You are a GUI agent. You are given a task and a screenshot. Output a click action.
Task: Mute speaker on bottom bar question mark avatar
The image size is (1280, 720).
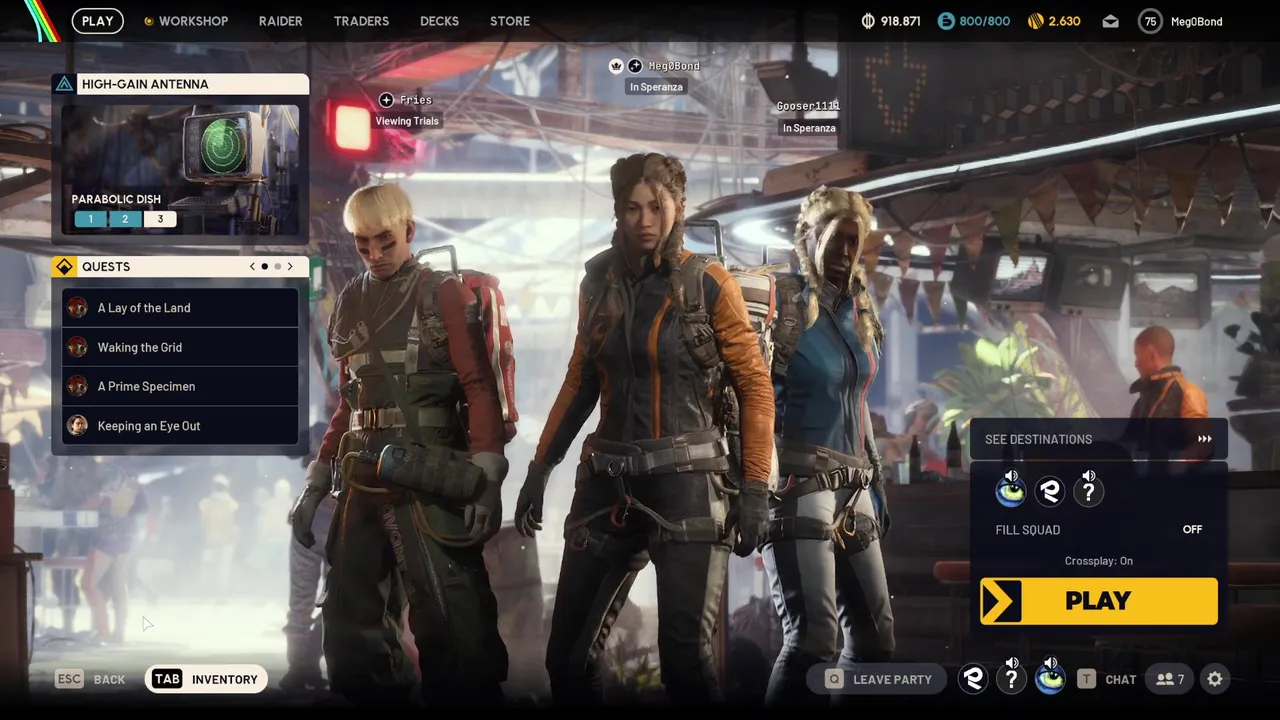[1012, 664]
